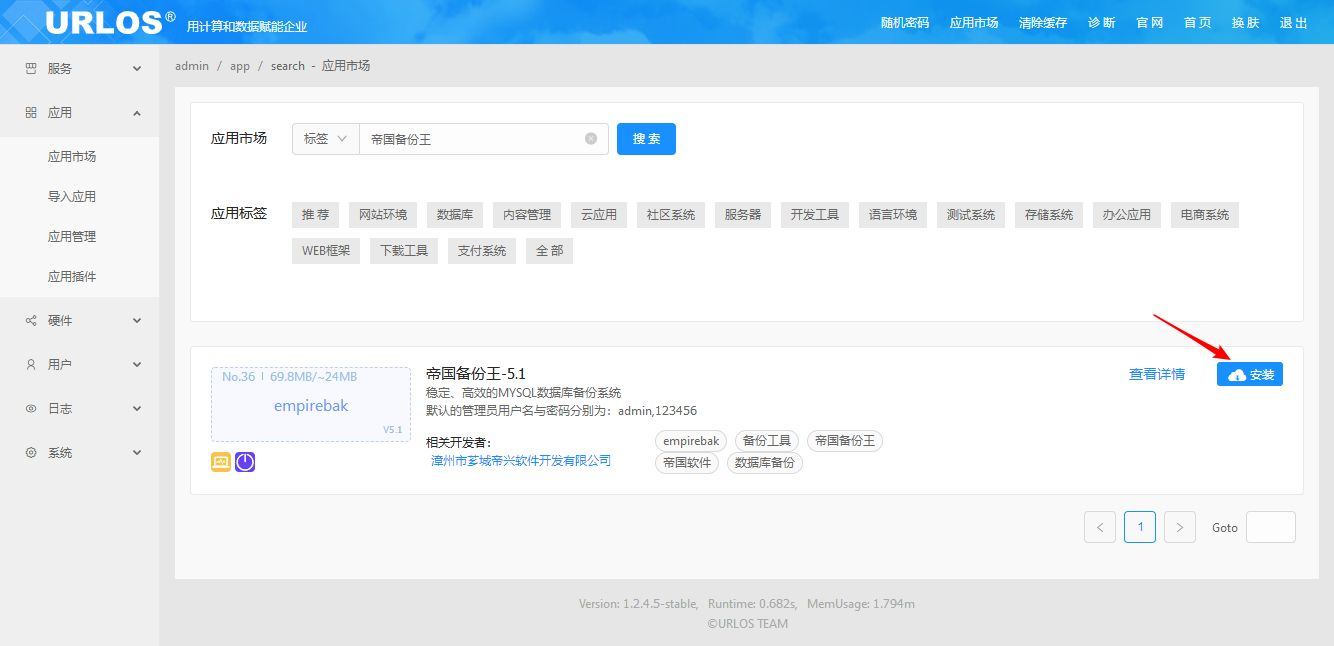Open the 标签 search type dropdown
Viewport: 1334px width, 646px height.
pyautogui.click(x=326, y=139)
